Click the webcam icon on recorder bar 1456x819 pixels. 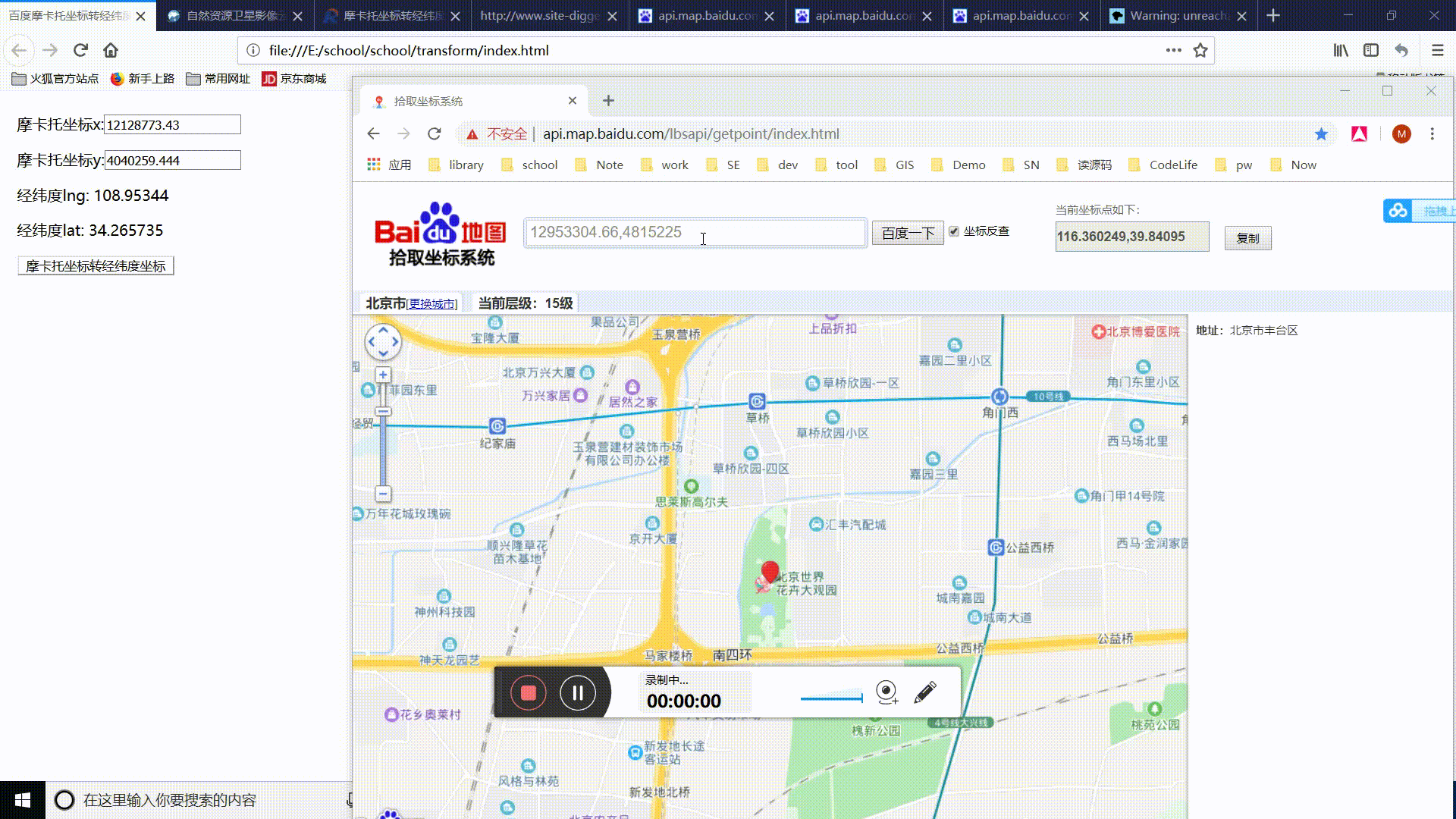pyautogui.click(x=886, y=692)
